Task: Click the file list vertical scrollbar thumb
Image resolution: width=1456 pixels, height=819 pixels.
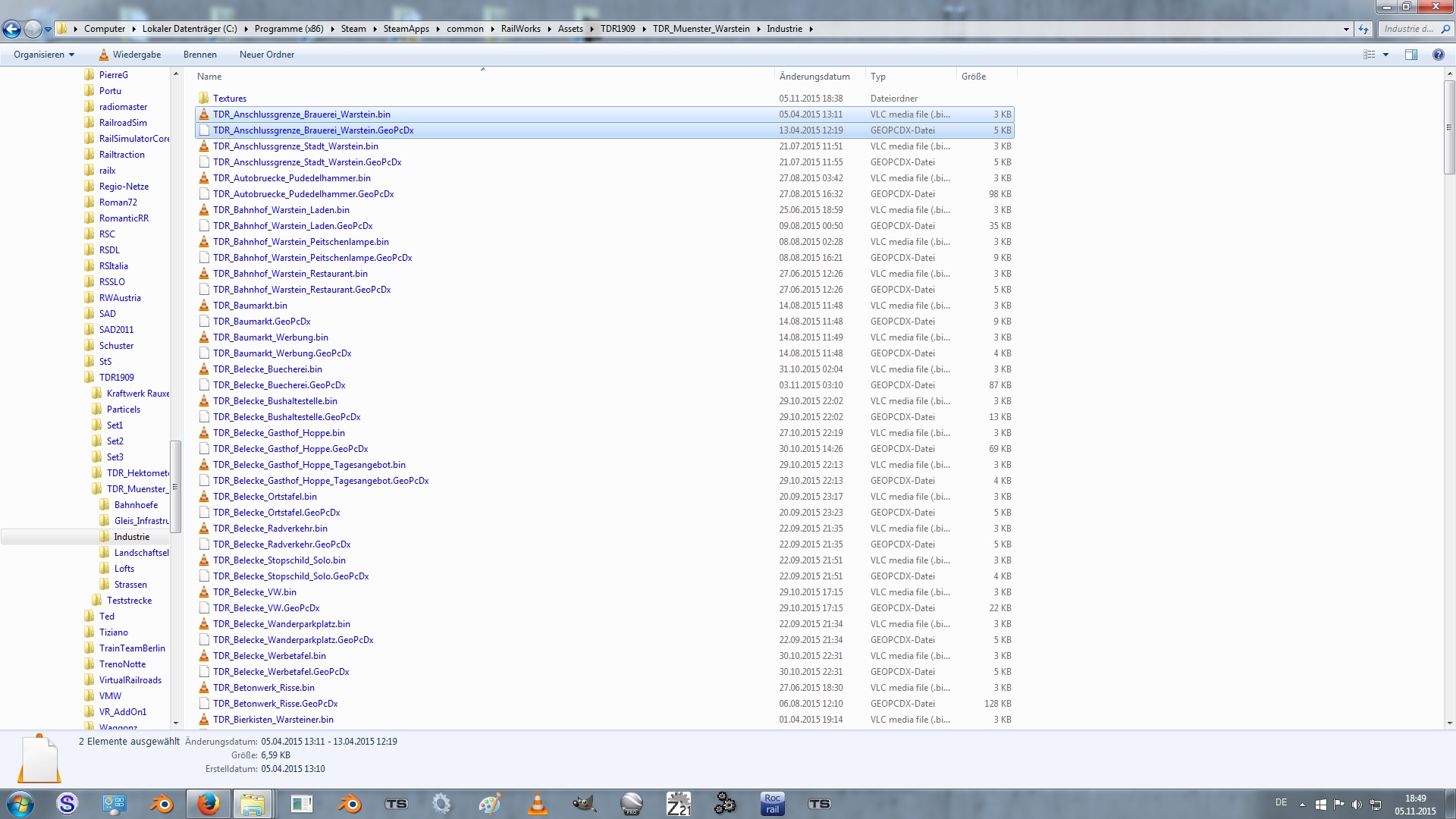Action: tap(1449, 127)
